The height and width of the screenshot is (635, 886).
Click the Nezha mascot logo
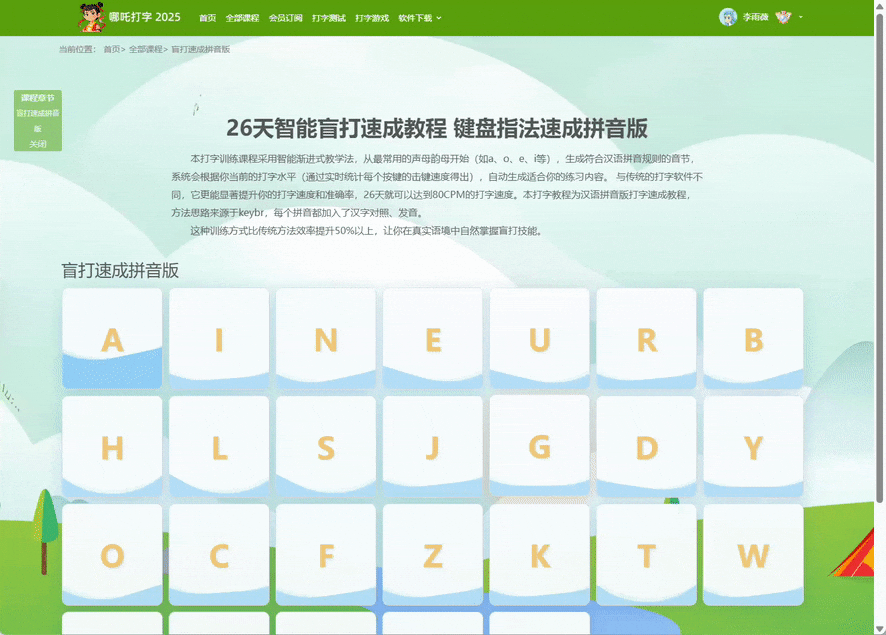[91, 17]
